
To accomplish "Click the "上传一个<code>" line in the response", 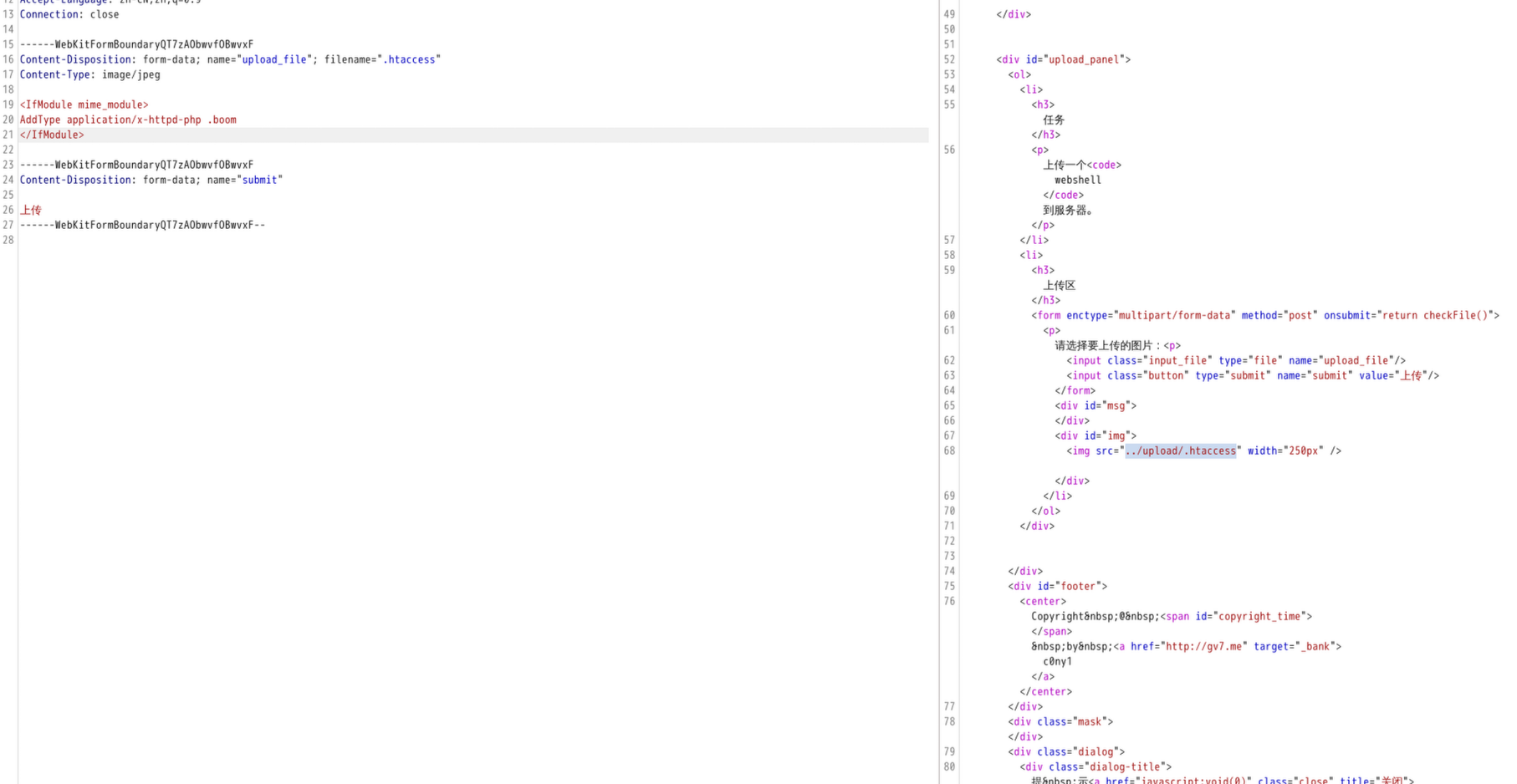I will (1082, 165).
